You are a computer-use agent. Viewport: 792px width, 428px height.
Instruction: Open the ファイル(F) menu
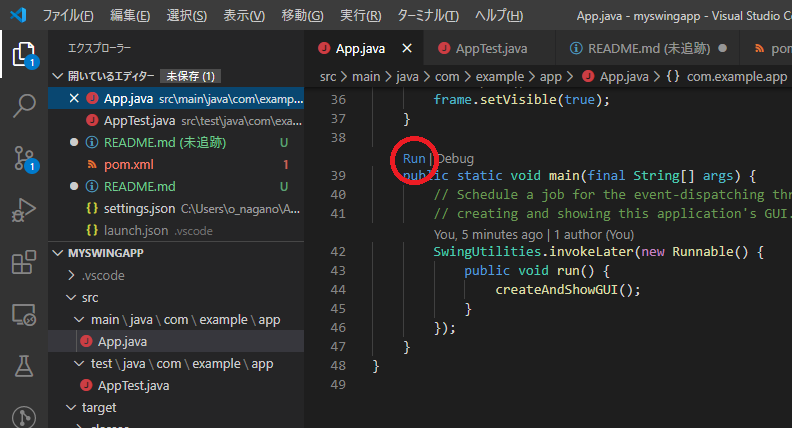pyautogui.click(x=68, y=16)
